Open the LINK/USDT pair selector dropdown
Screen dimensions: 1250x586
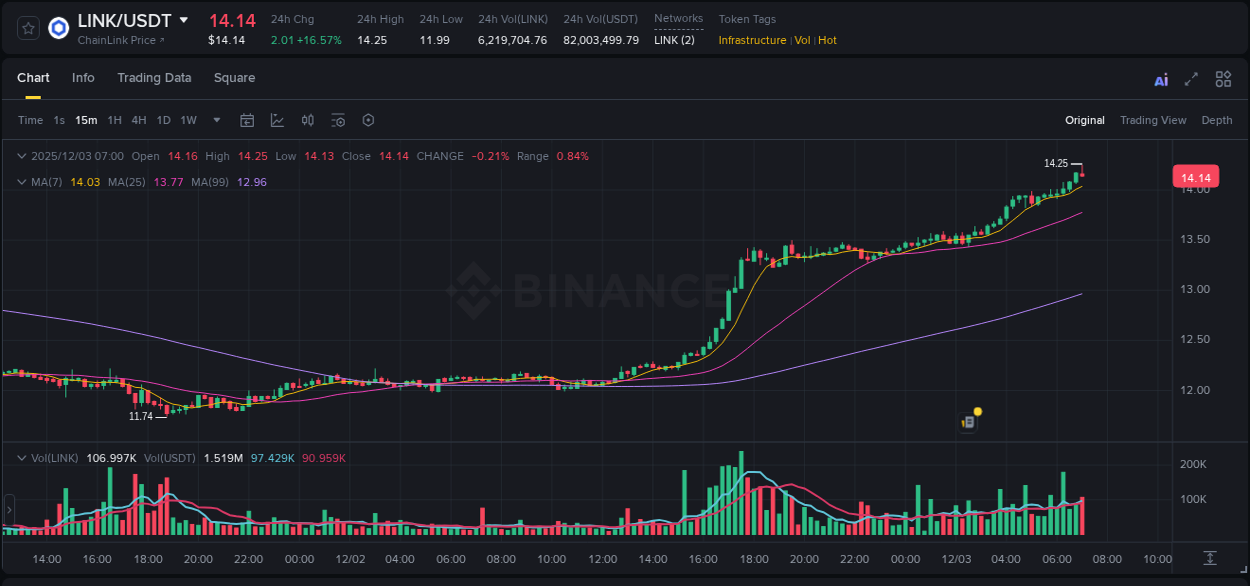click(183, 20)
